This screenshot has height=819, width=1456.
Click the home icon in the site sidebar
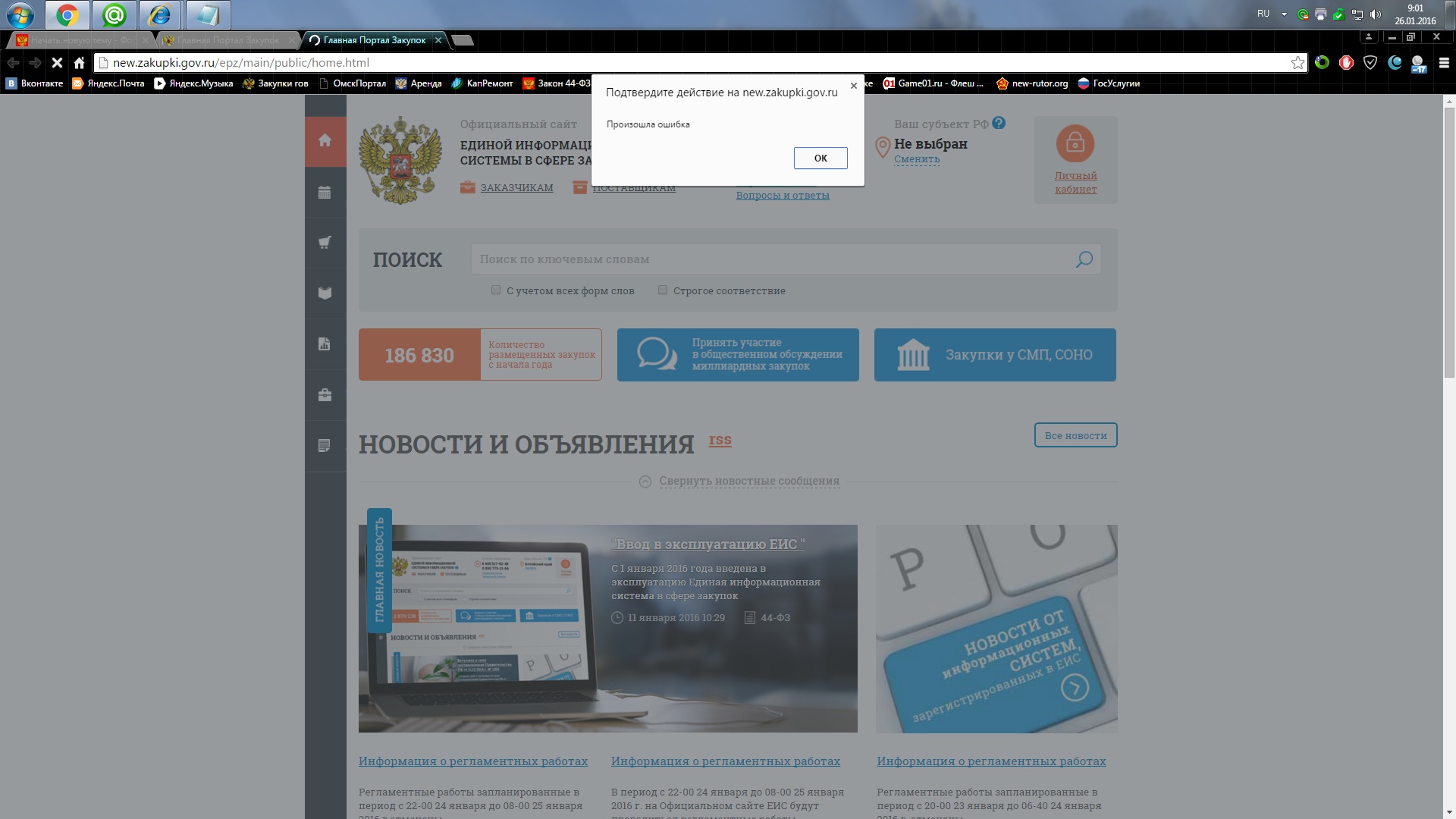[x=325, y=140]
